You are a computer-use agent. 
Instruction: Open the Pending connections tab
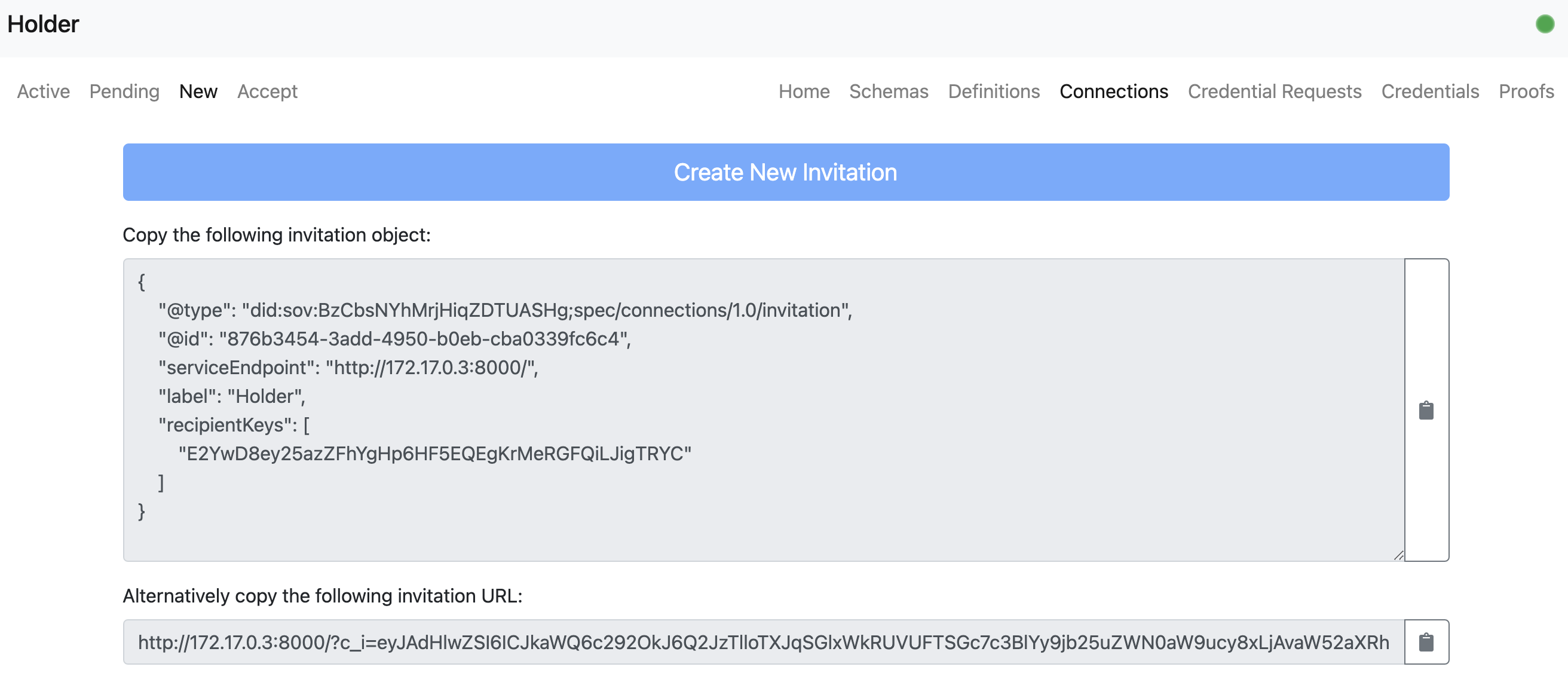[x=124, y=91]
